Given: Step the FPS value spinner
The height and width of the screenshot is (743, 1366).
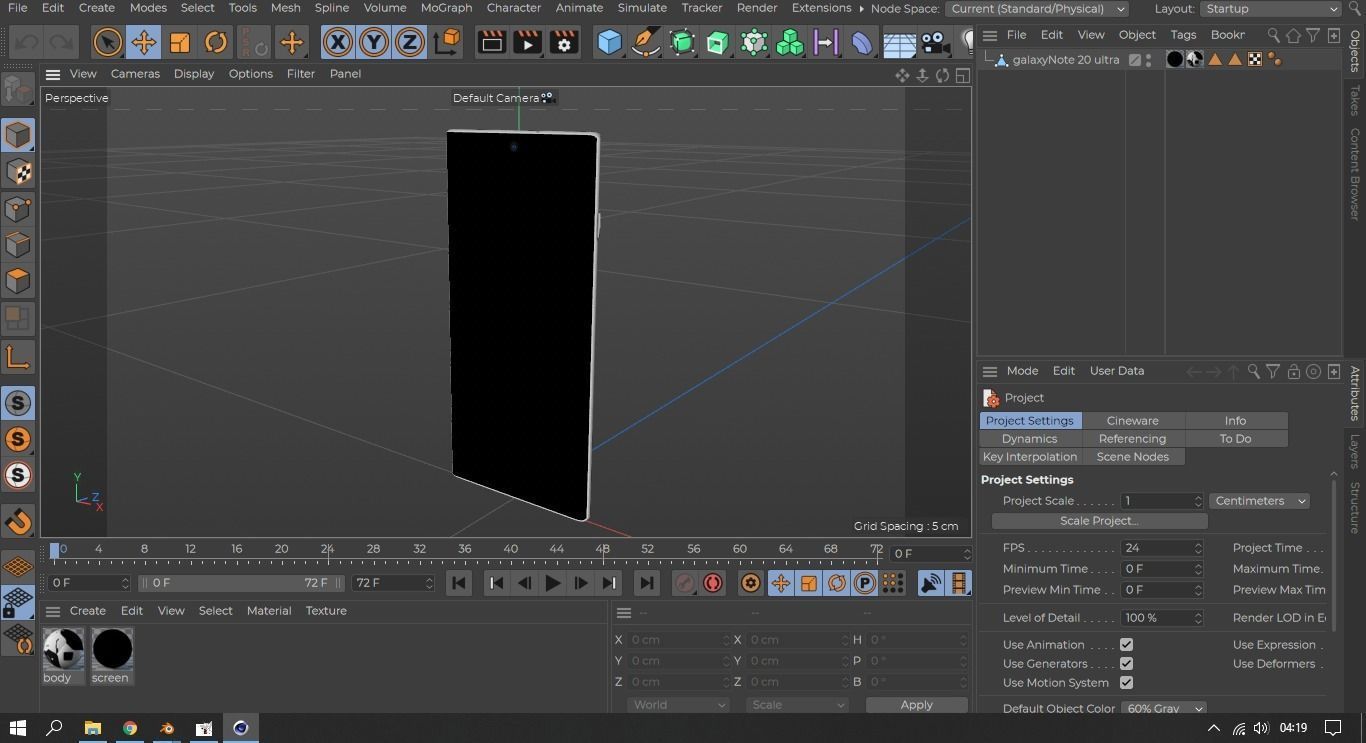Looking at the screenshot, I should pos(1198,548).
